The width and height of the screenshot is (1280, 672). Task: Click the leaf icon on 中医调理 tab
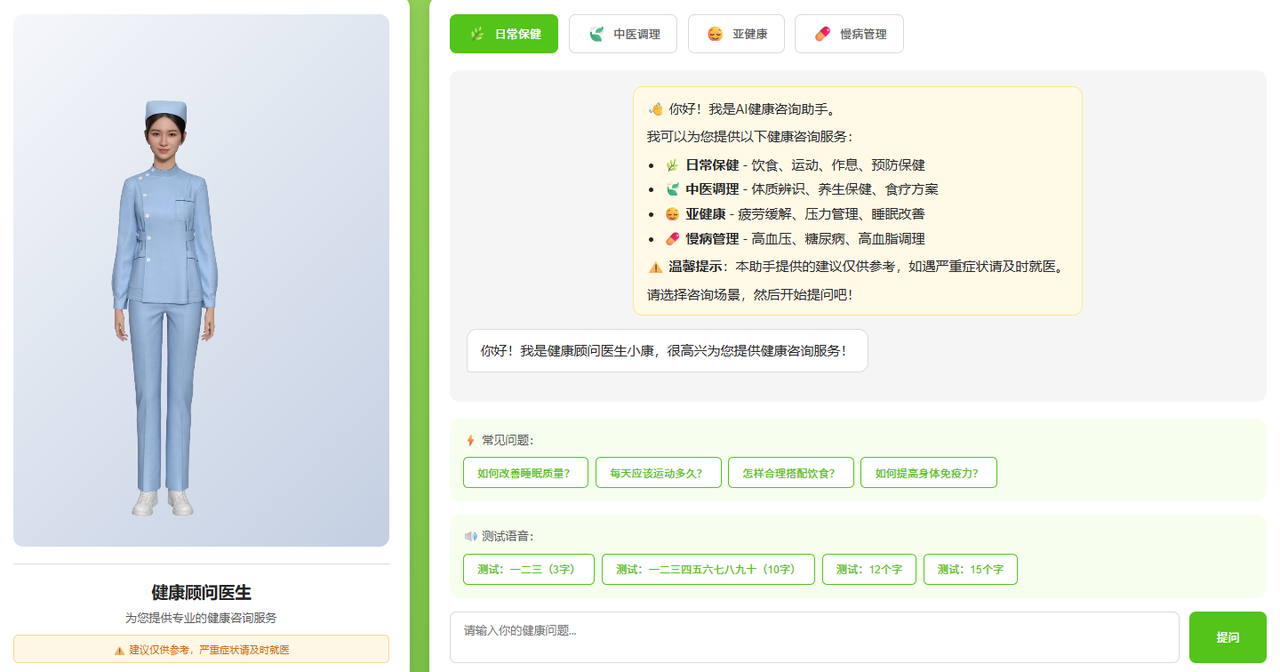coord(596,34)
